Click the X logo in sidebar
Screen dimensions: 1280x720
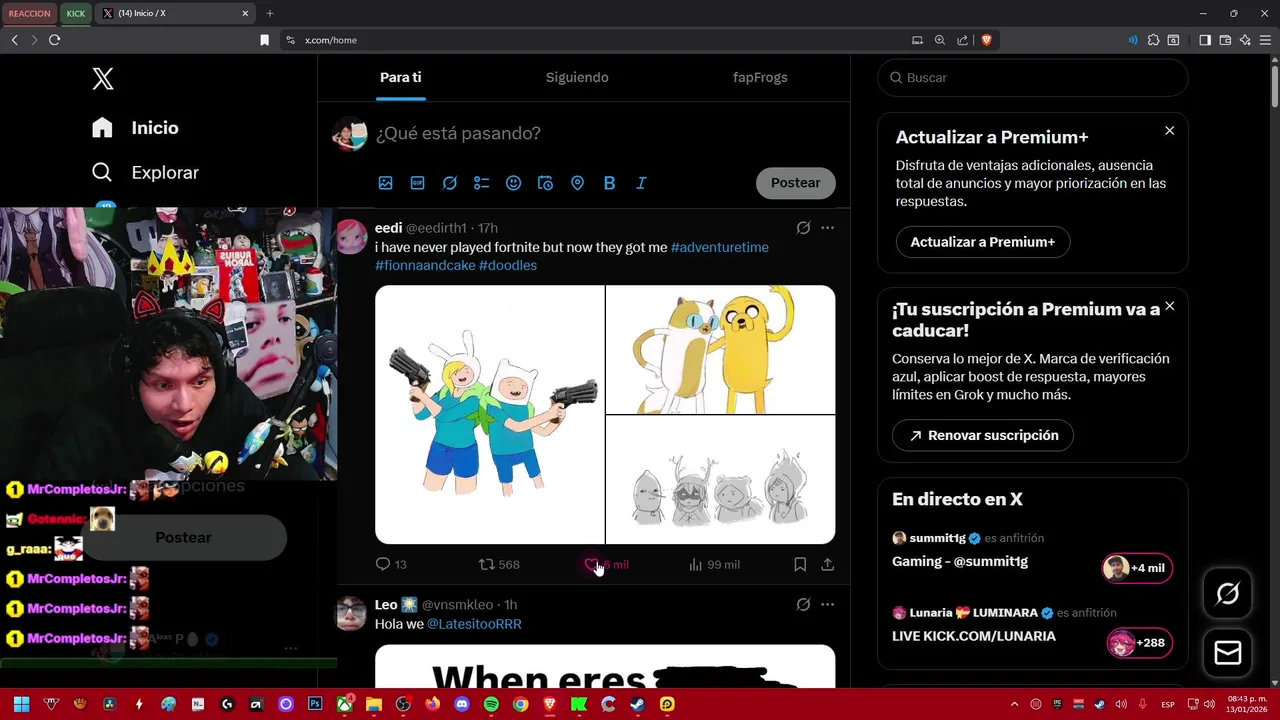[103, 79]
